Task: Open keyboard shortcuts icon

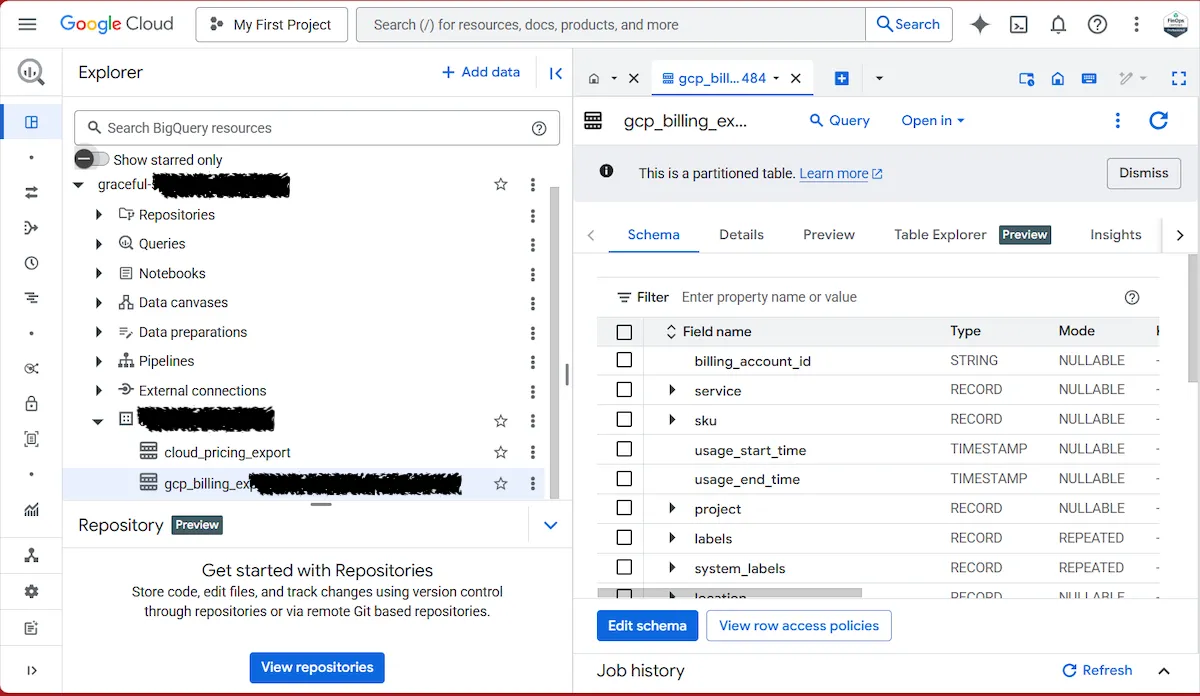Action: (x=1089, y=78)
